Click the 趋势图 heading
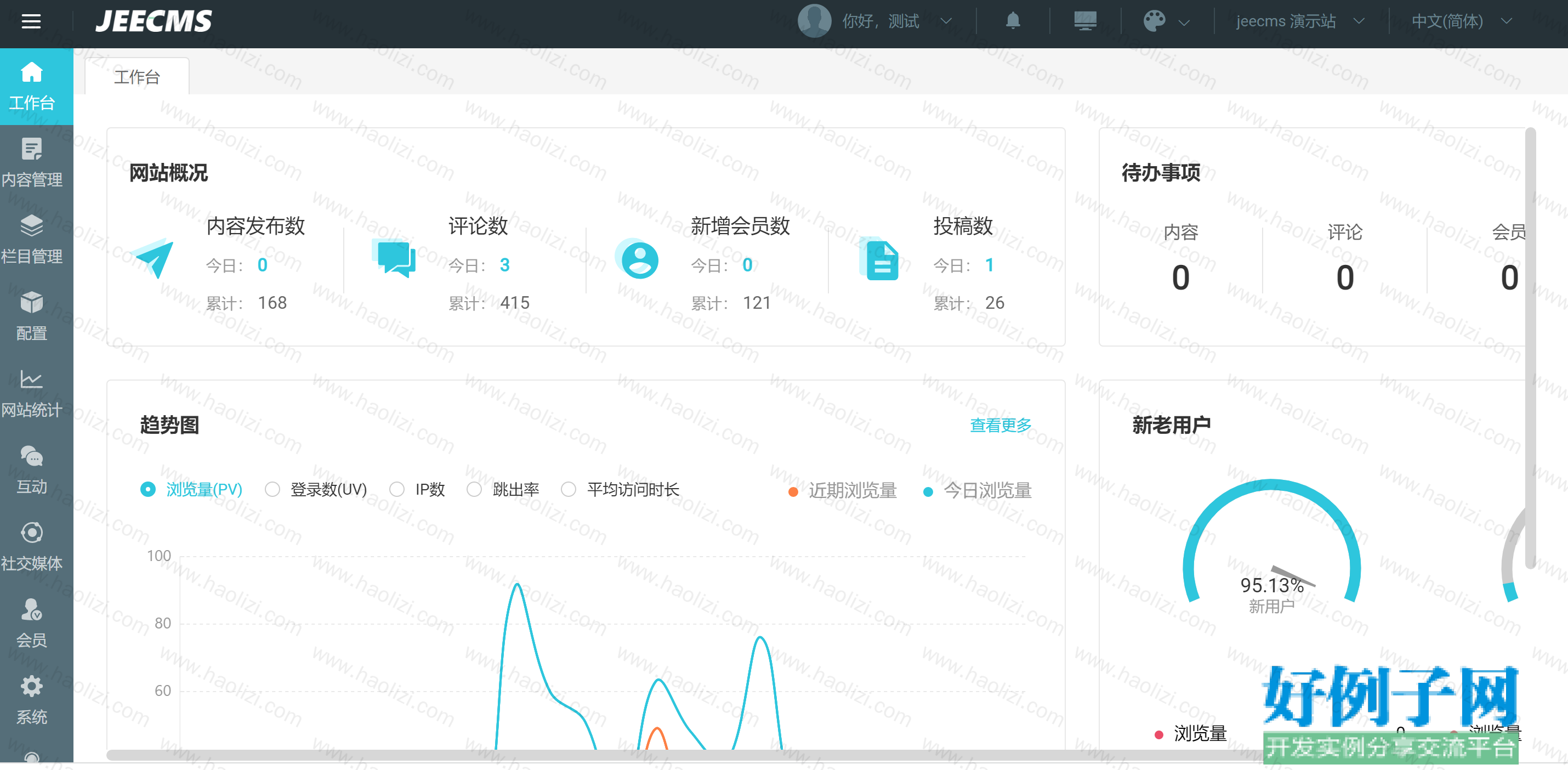Image resolution: width=1568 pixels, height=770 pixels. click(169, 425)
